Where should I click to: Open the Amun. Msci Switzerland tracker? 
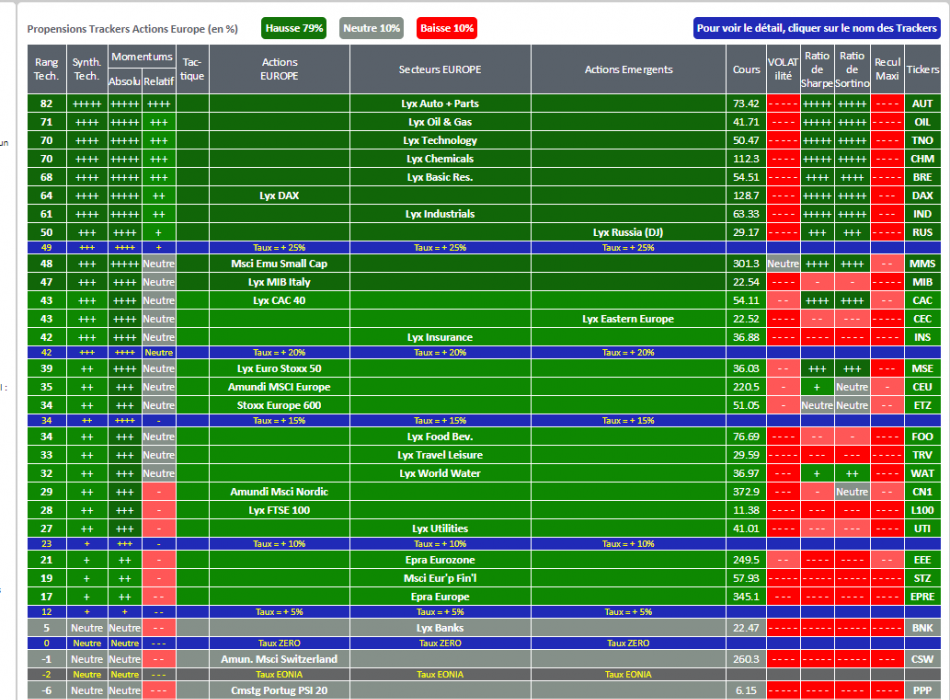[x=279, y=659]
